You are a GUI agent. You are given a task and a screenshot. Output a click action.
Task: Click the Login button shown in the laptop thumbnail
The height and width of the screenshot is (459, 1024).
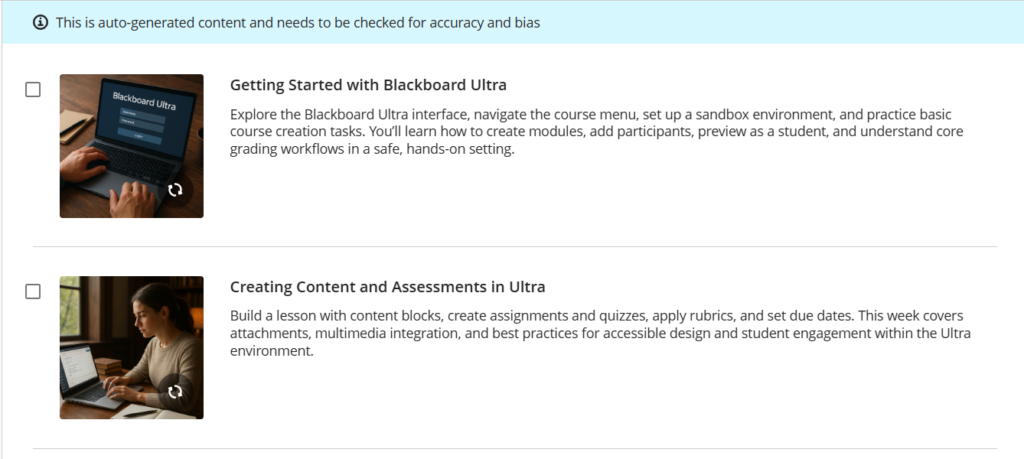[138, 135]
